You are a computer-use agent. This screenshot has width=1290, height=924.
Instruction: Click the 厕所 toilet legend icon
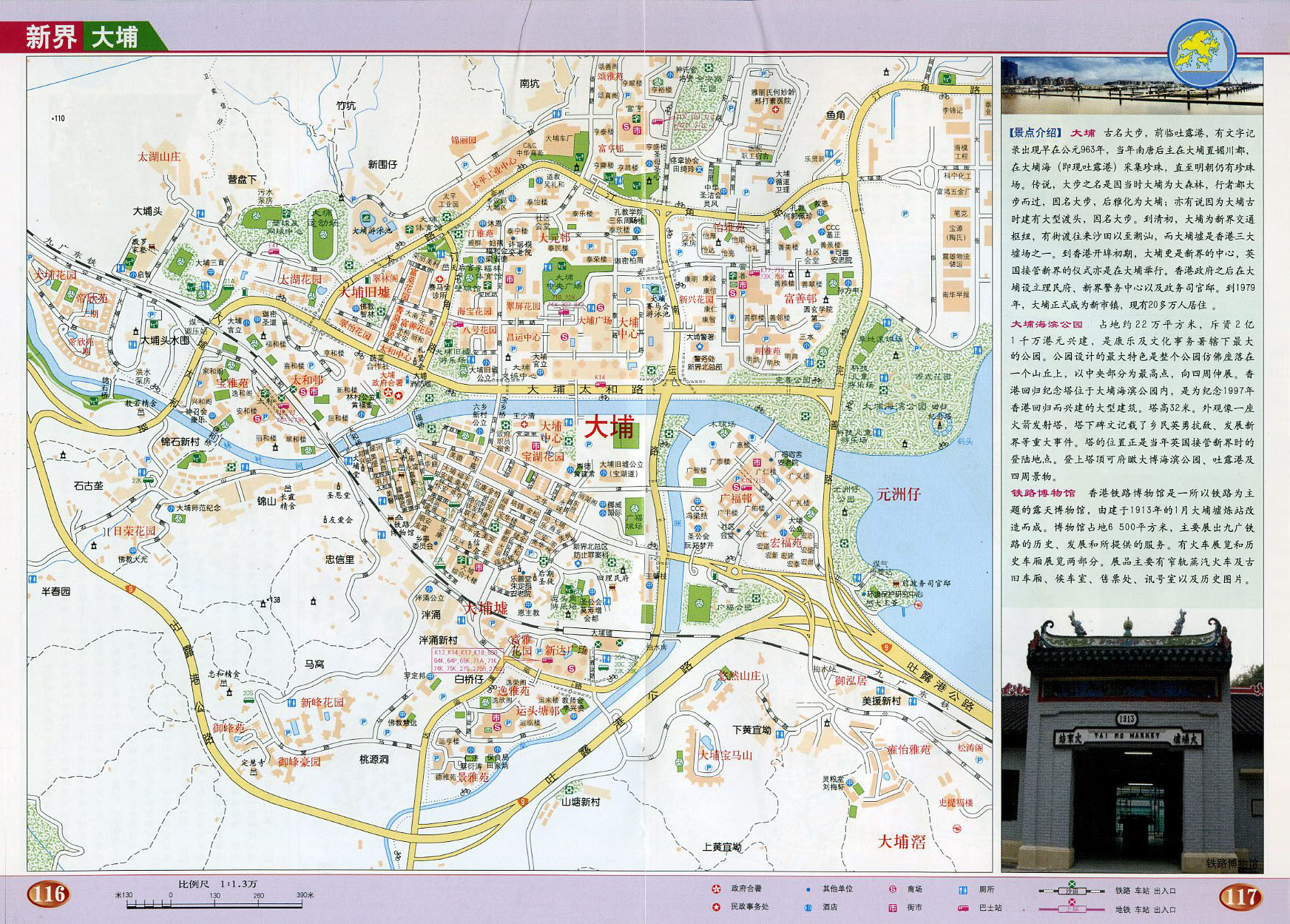point(963,888)
